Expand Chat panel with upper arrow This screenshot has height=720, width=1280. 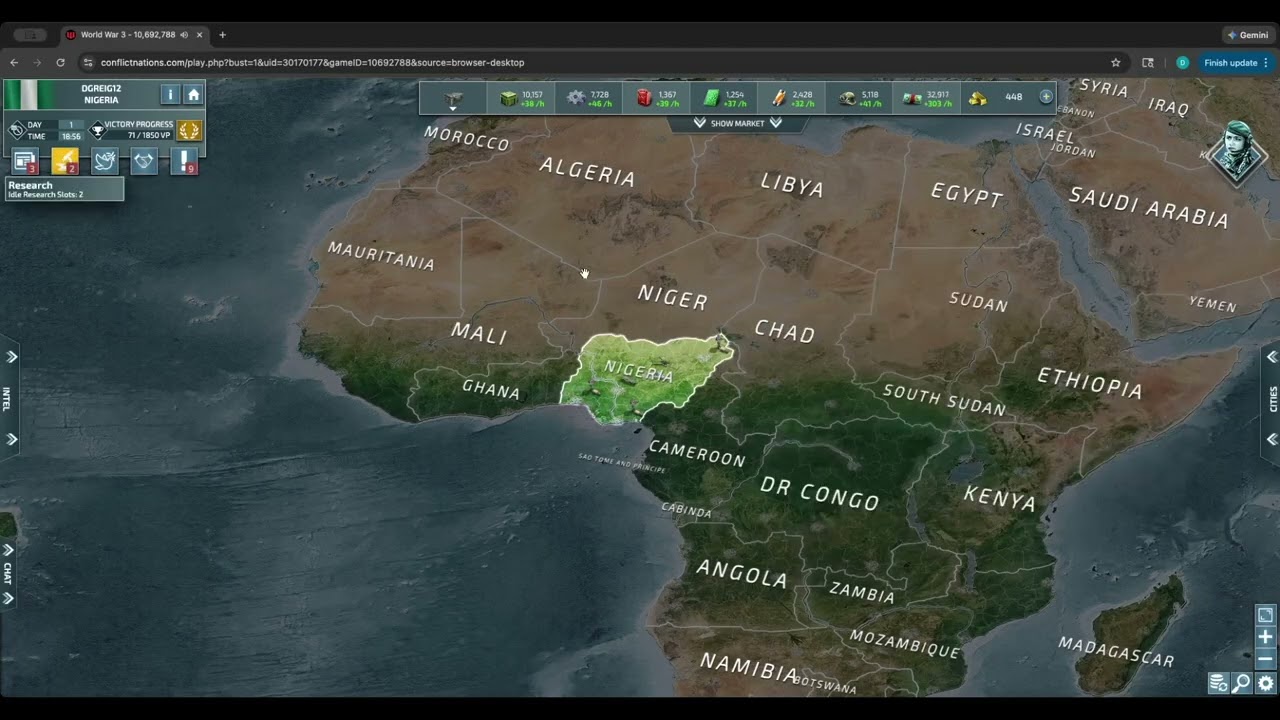(x=8, y=550)
